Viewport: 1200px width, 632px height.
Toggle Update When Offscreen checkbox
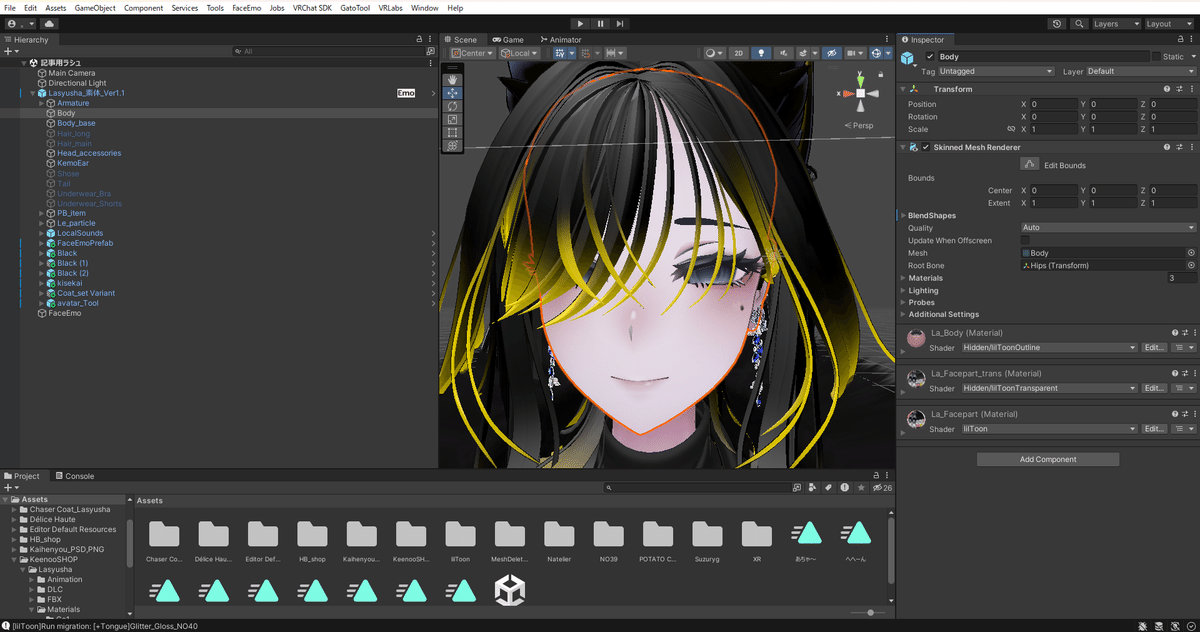point(1025,240)
